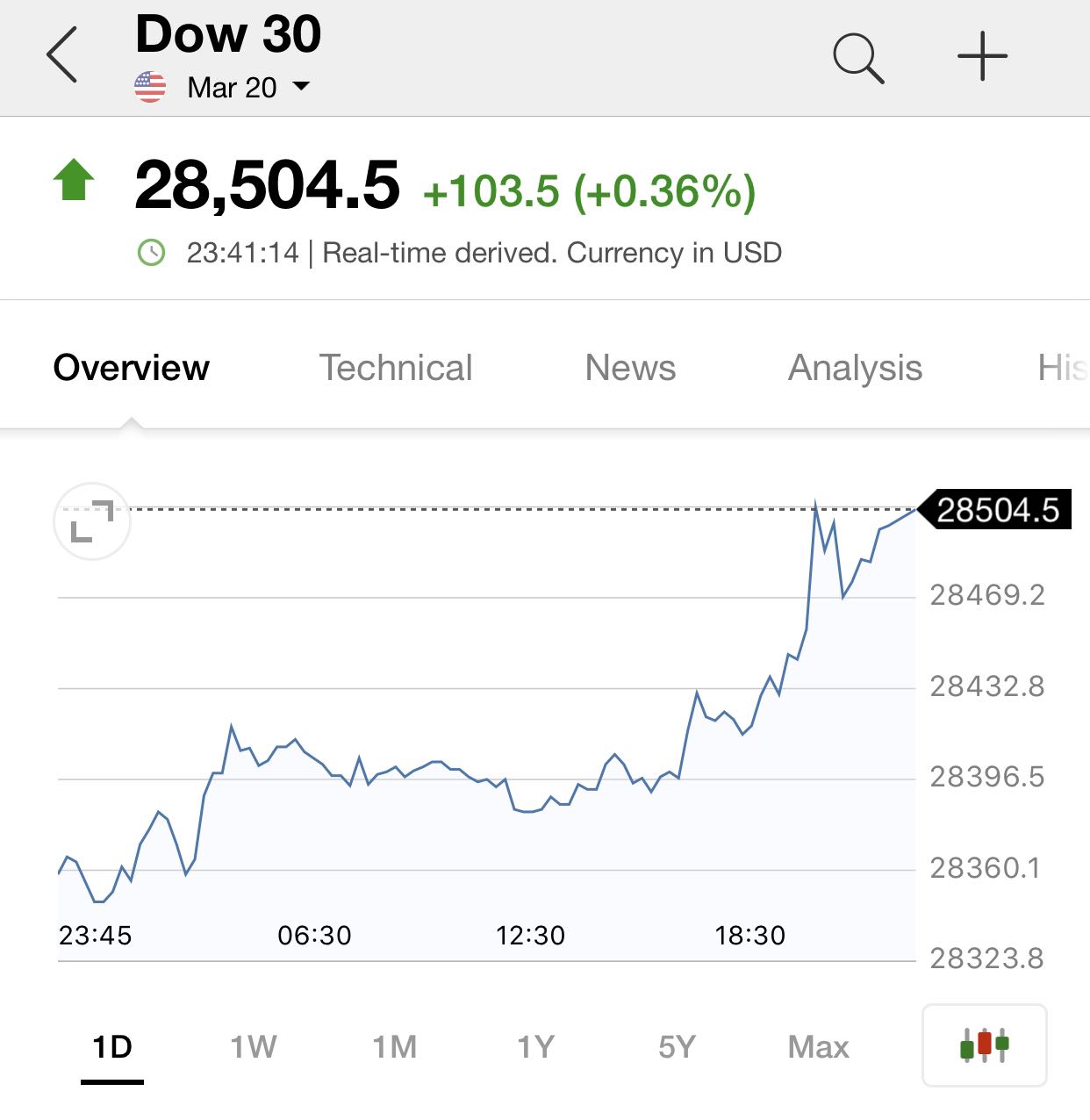Switch chart to 1Y range

(535, 1046)
